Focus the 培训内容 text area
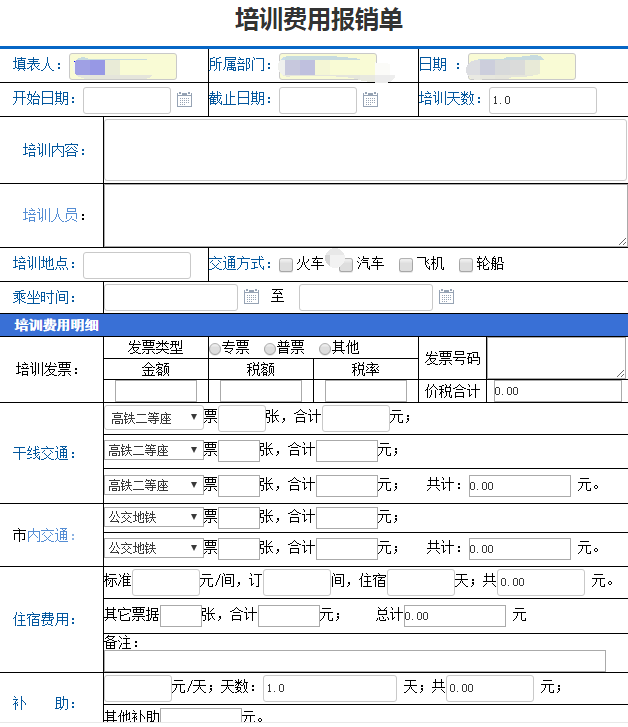 [365, 150]
